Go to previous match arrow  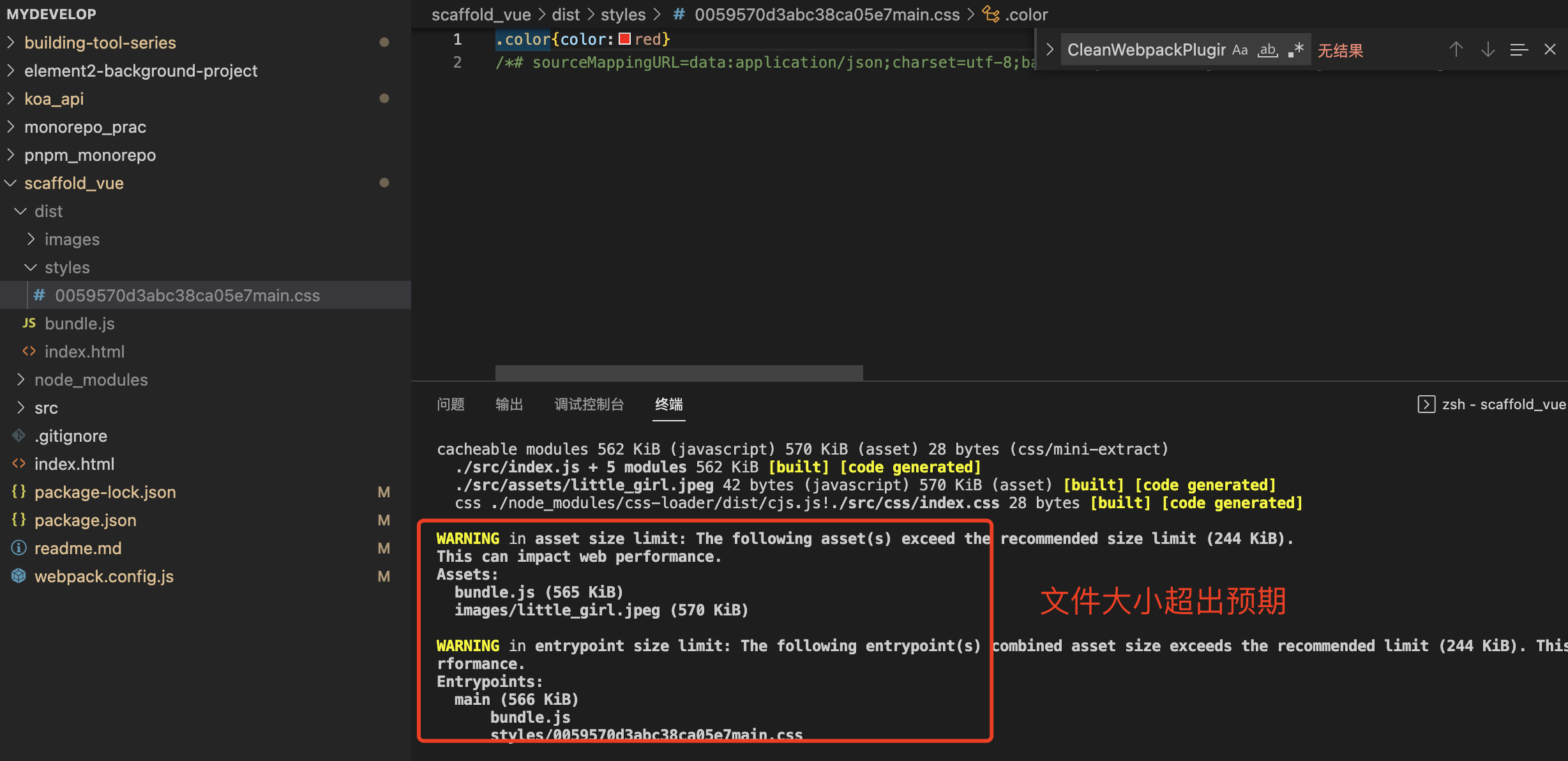click(1456, 50)
